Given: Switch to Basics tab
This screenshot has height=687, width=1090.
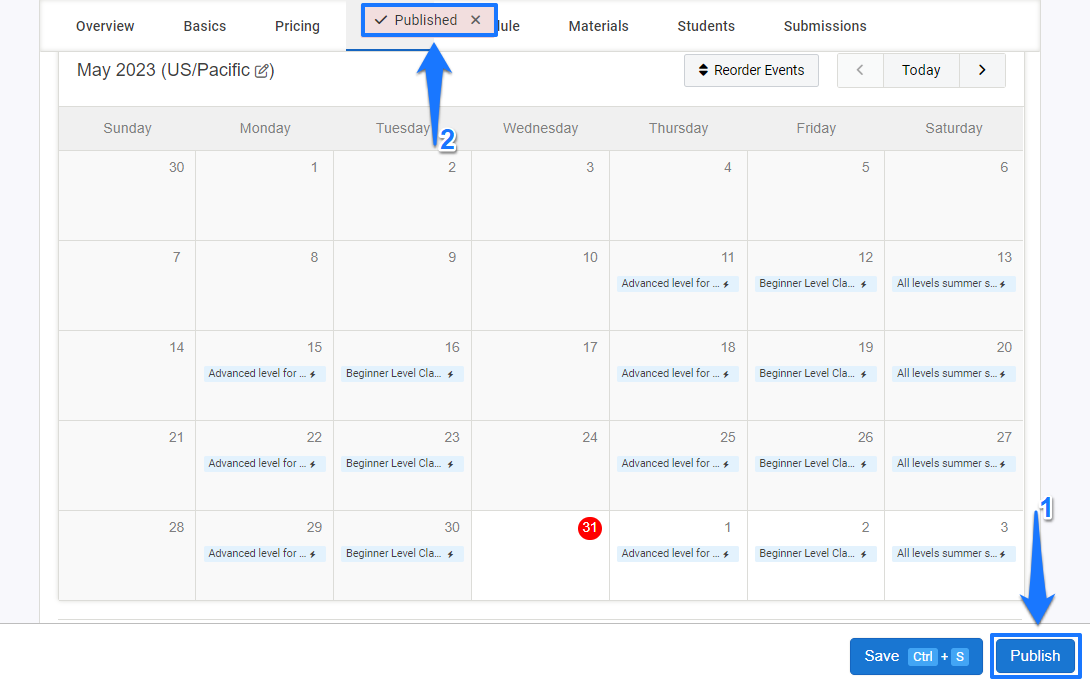Looking at the screenshot, I should pos(204,26).
